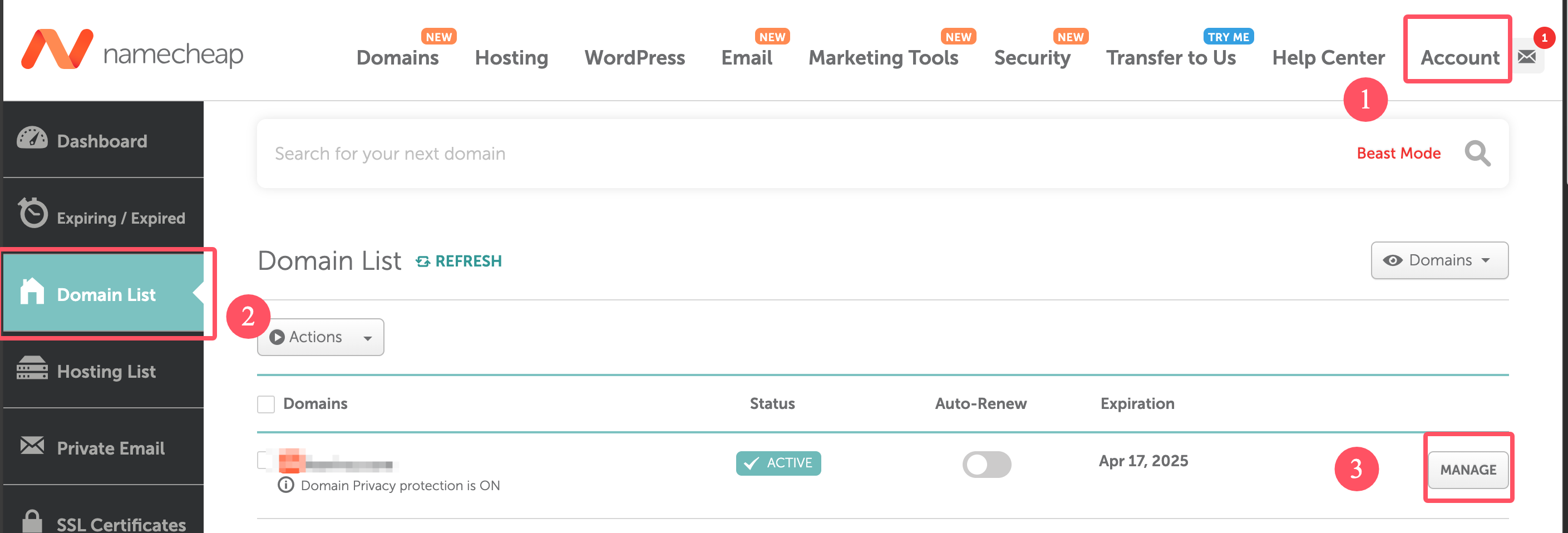
Task: Click the refresh arrows icon
Action: coord(422,261)
